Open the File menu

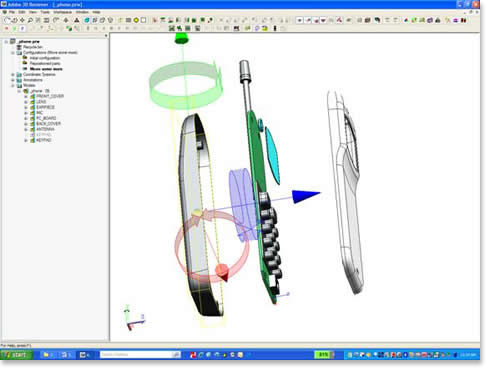(x=12, y=12)
